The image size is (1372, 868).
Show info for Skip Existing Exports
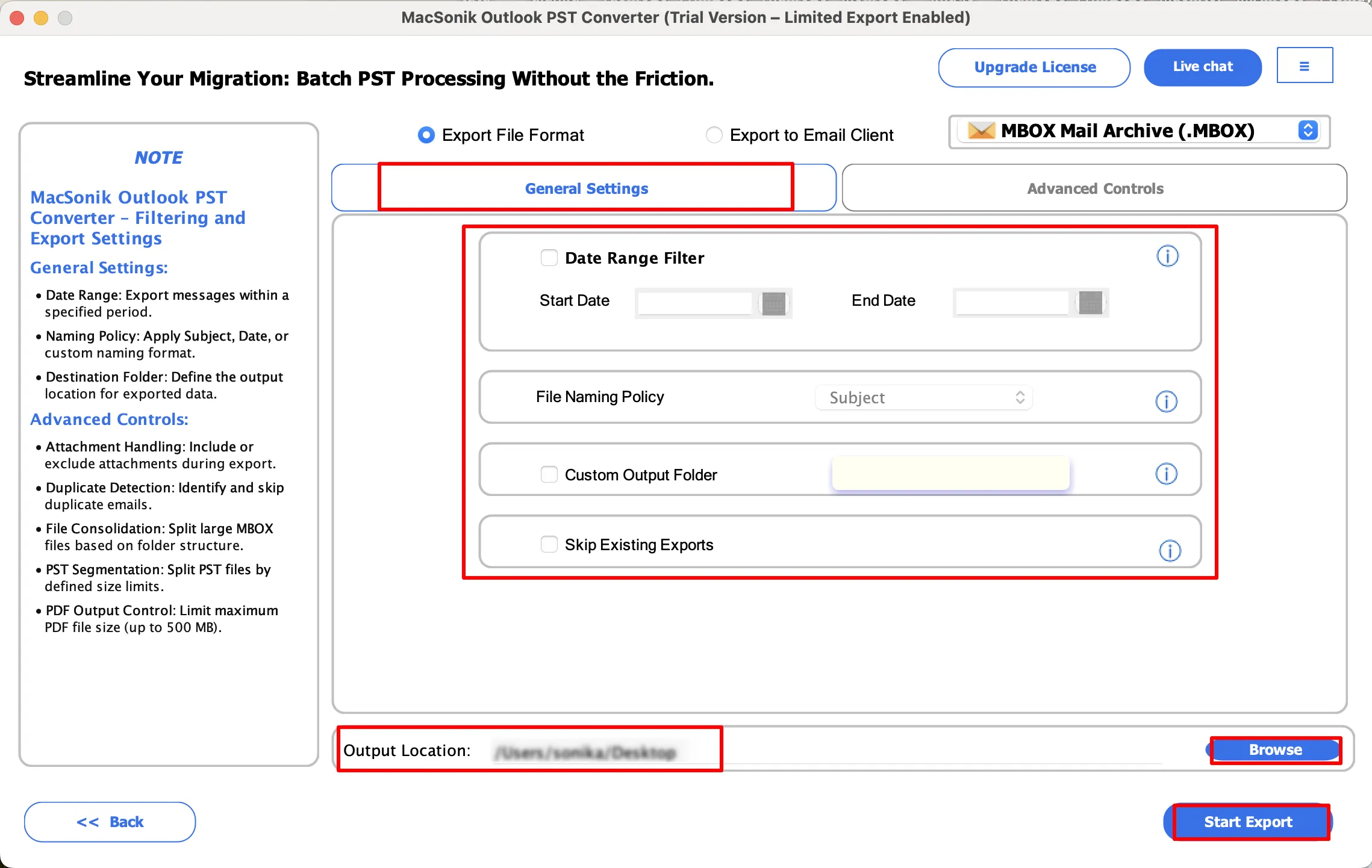pyautogui.click(x=1170, y=550)
